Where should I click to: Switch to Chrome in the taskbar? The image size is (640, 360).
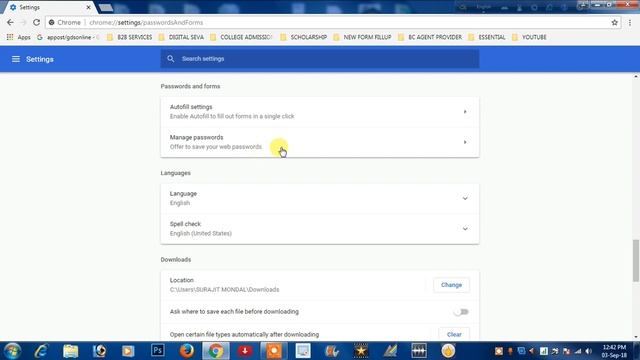(x=216, y=351)
